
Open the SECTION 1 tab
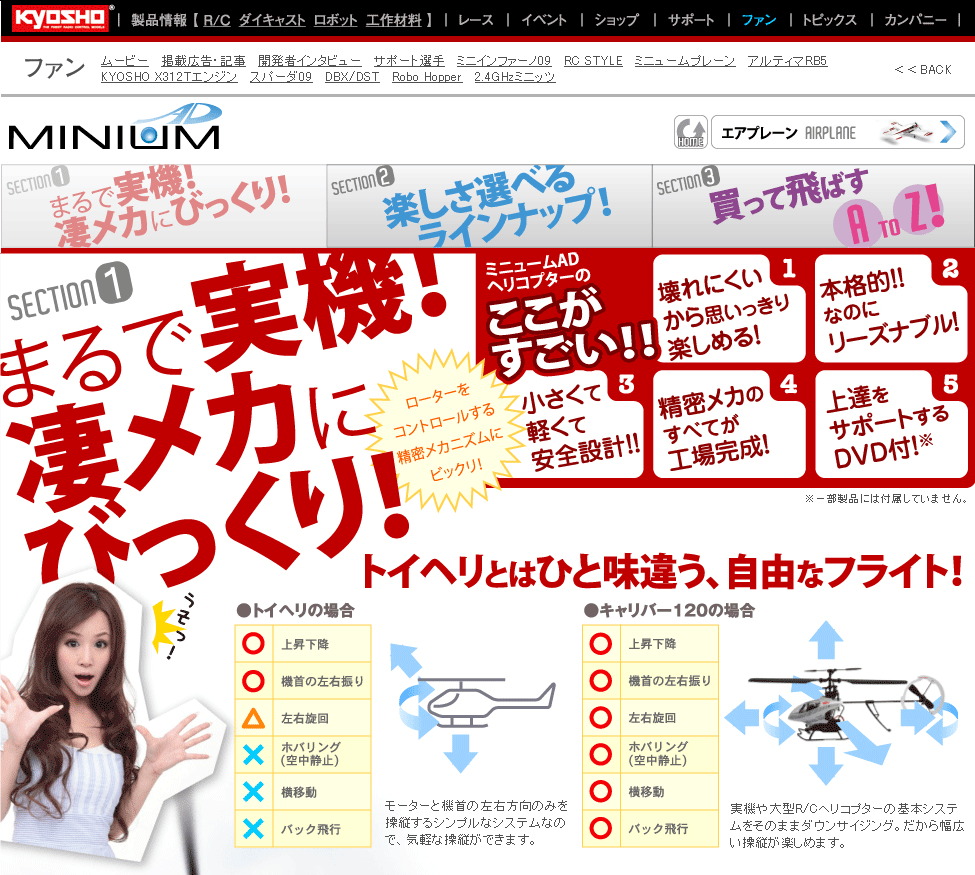164,206
